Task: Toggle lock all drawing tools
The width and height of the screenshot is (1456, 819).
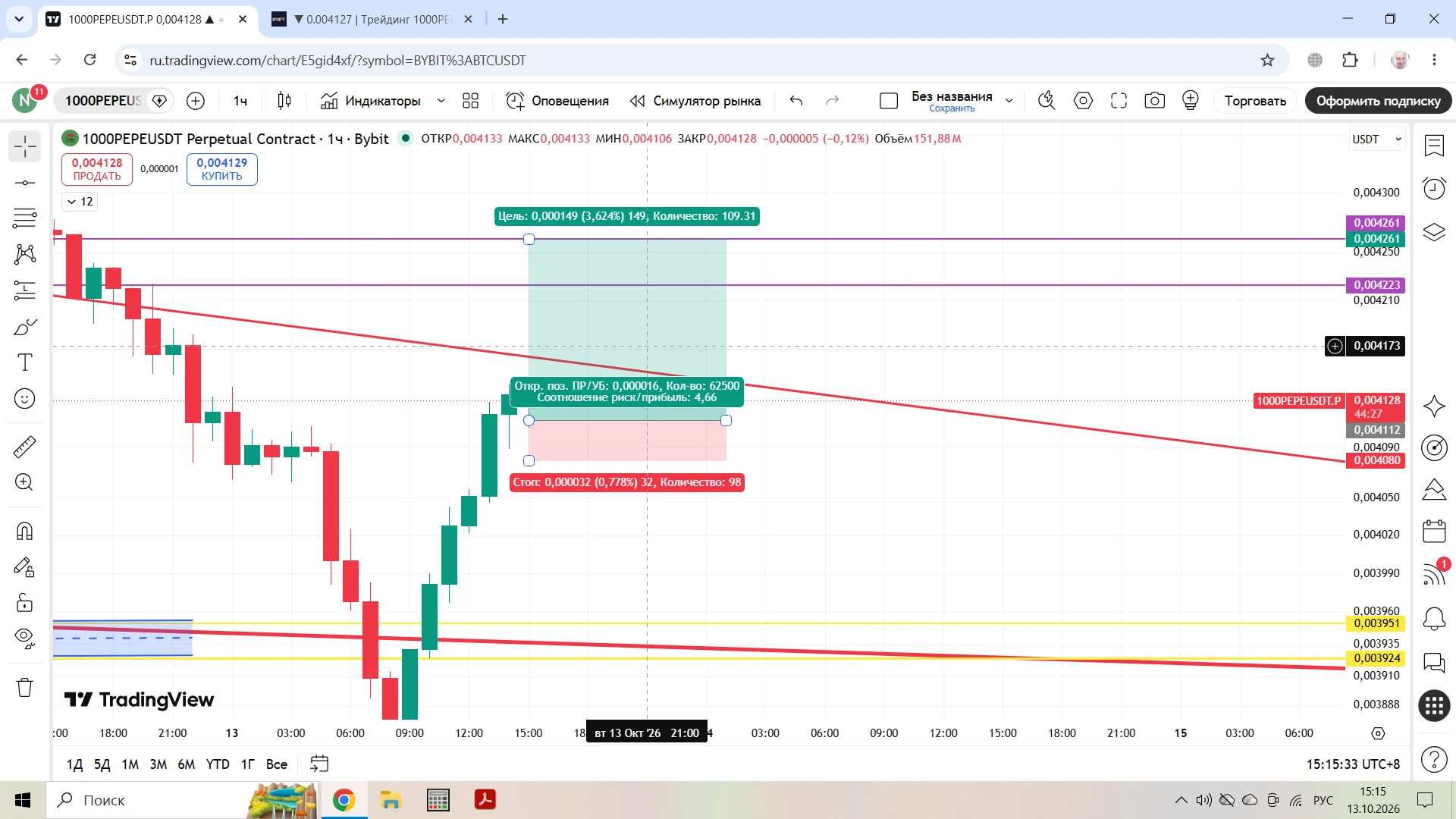Action: [24, 603]
